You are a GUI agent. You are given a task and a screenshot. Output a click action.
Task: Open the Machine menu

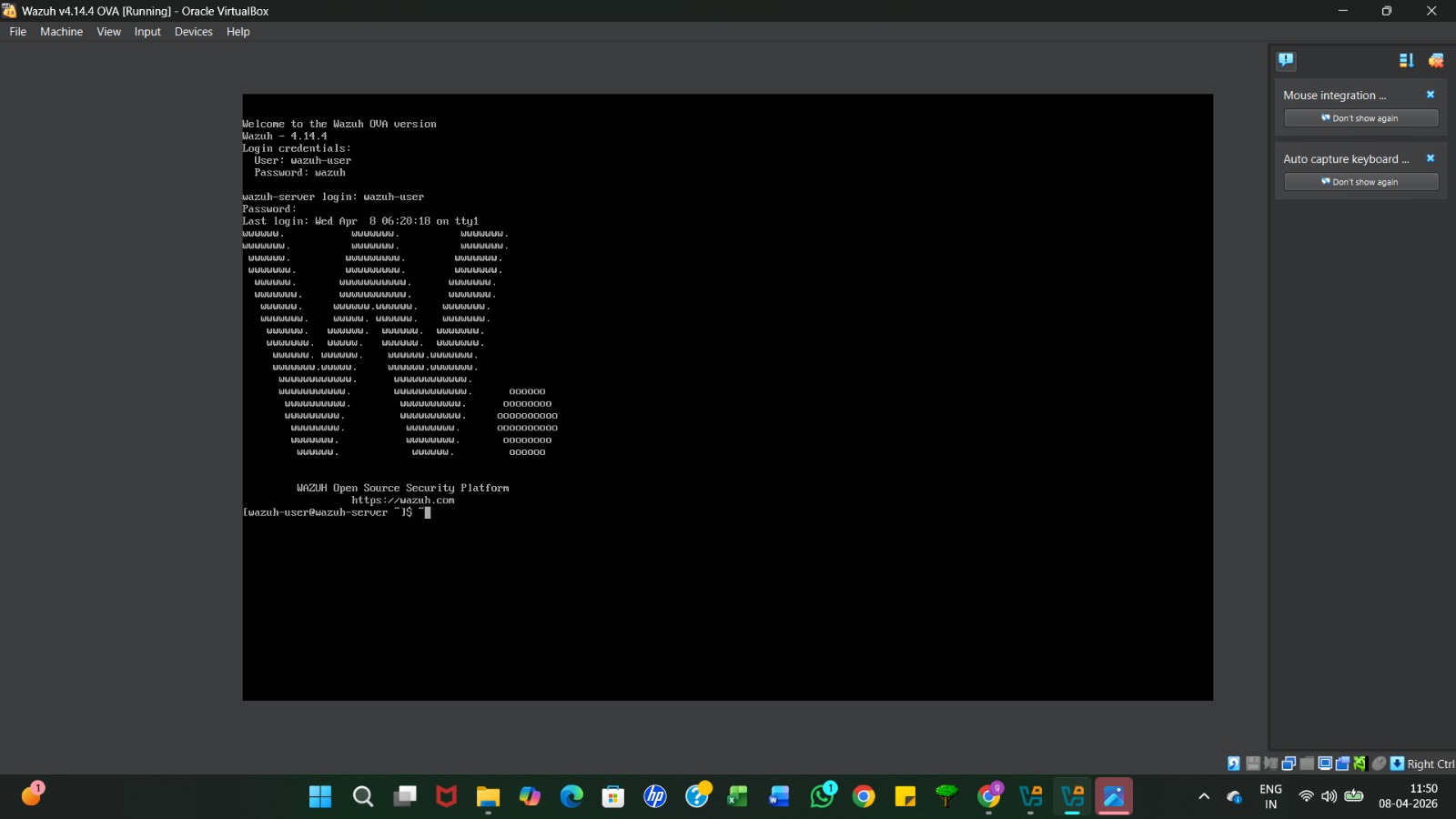click(x=61, y=32)
